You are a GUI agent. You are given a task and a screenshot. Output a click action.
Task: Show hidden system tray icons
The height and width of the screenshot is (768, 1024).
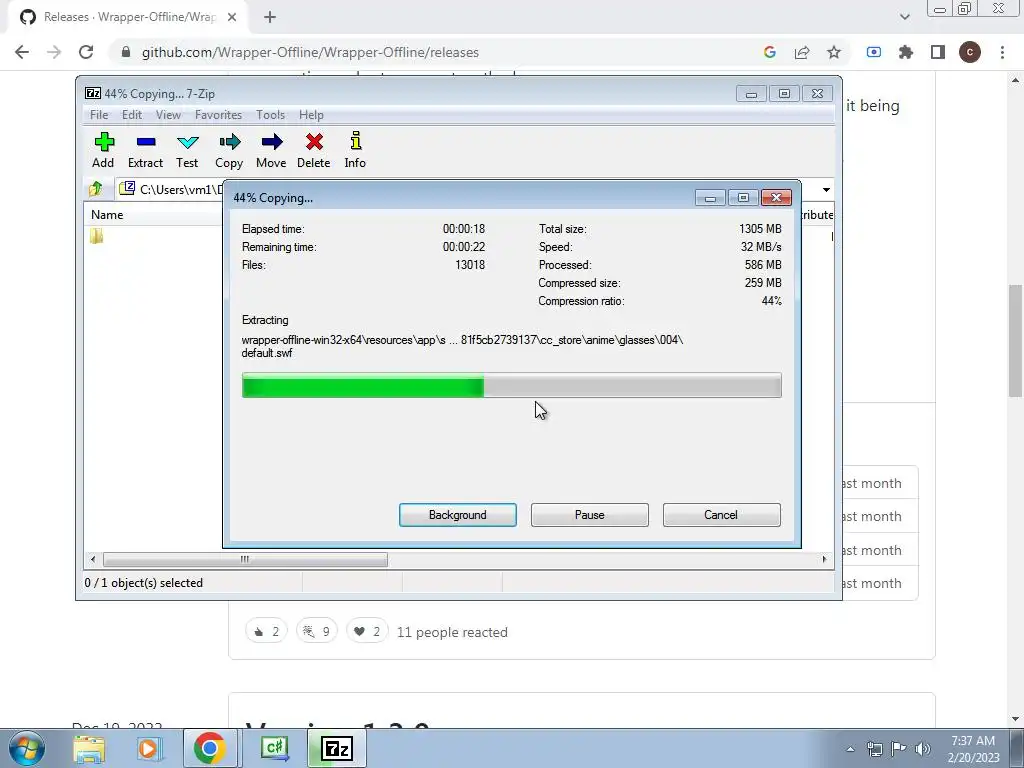pyautogui.click(x=850, y=749)
